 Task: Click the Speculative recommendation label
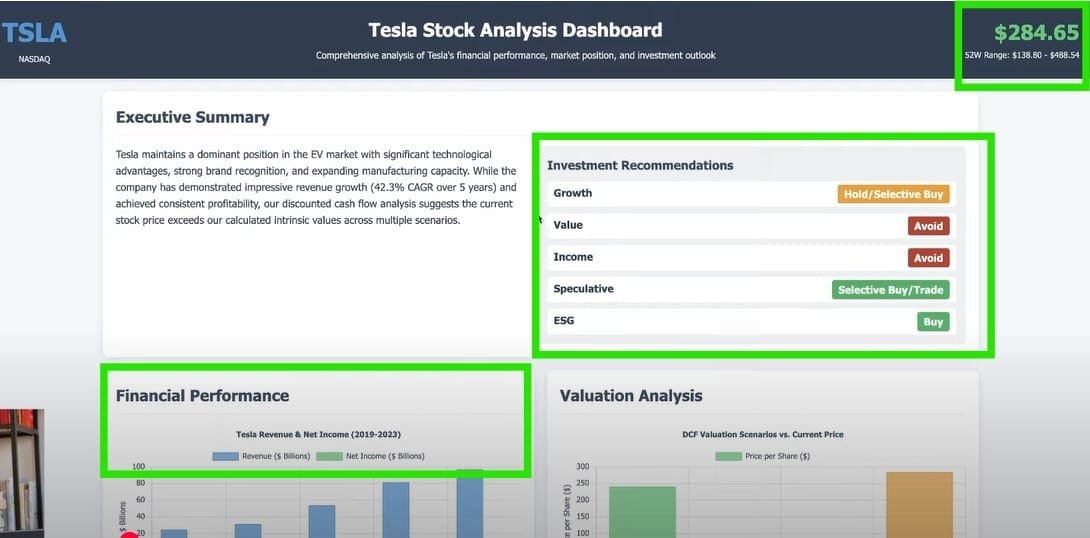583,289
